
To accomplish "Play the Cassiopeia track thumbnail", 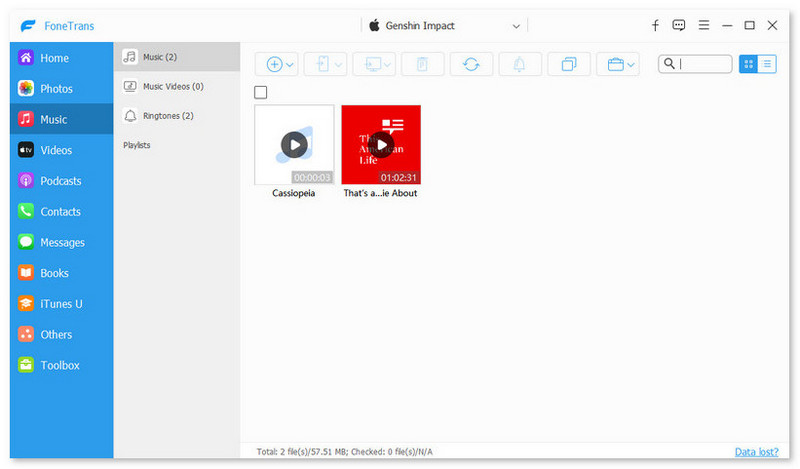I will (x=294, y=144).
